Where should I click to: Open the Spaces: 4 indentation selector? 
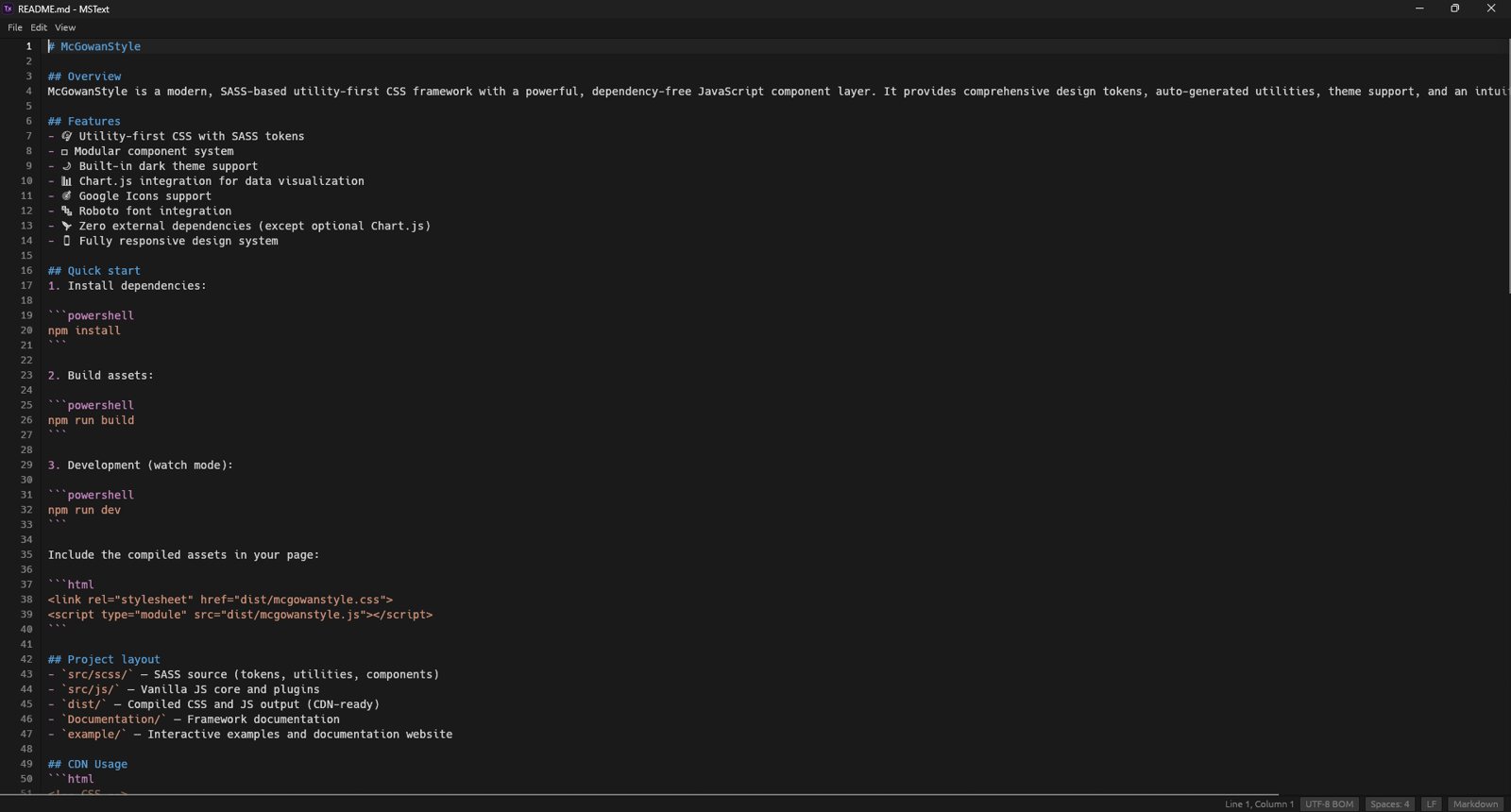pos(1389,804)
